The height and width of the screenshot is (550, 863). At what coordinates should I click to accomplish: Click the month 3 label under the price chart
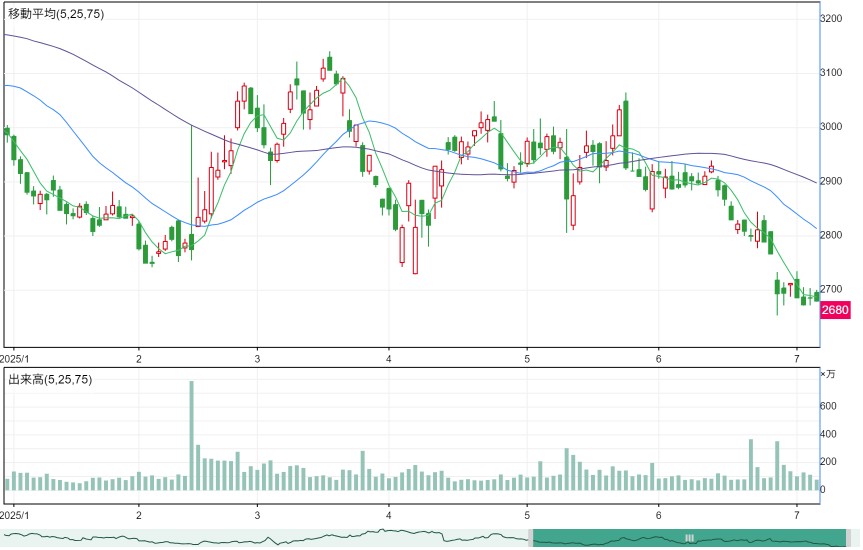(x=257, y=360)
